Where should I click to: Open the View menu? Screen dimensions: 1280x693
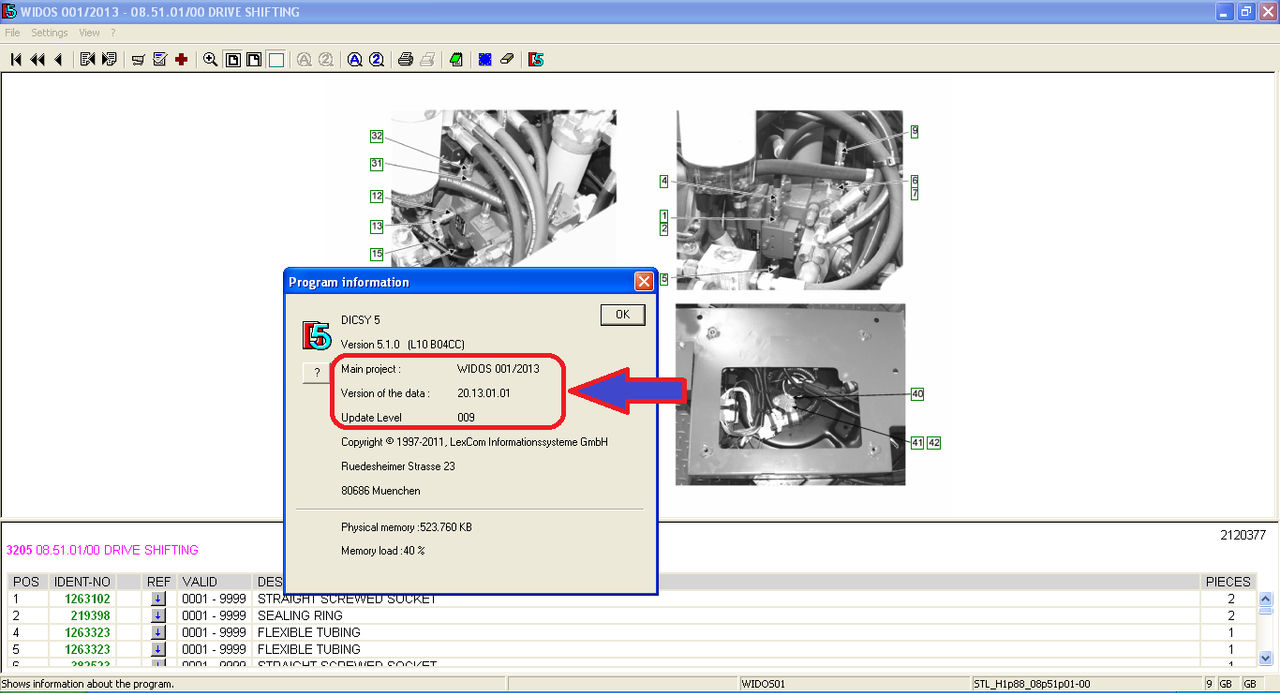[x=89, y=33]
